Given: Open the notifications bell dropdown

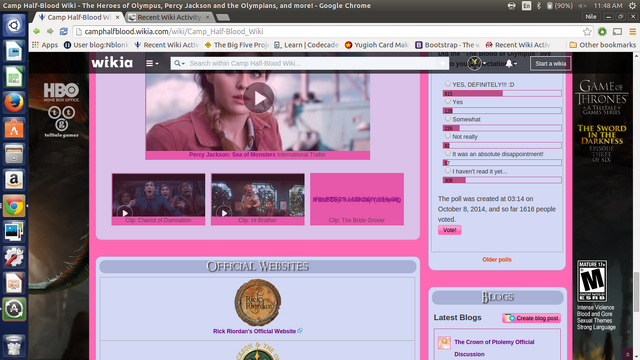Looking at the screenshot, I should (511, 63).
